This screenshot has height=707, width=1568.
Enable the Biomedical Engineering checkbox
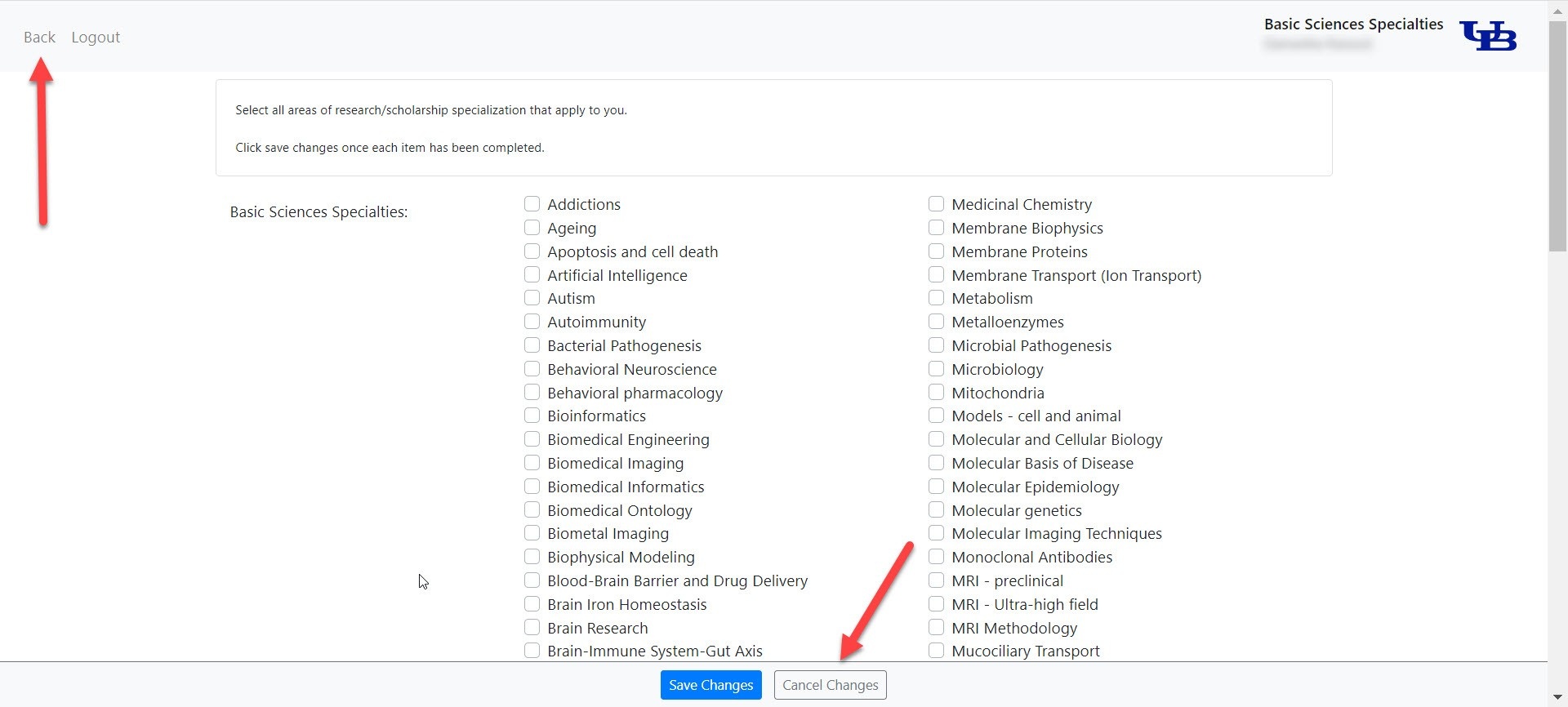click(532, 439)
